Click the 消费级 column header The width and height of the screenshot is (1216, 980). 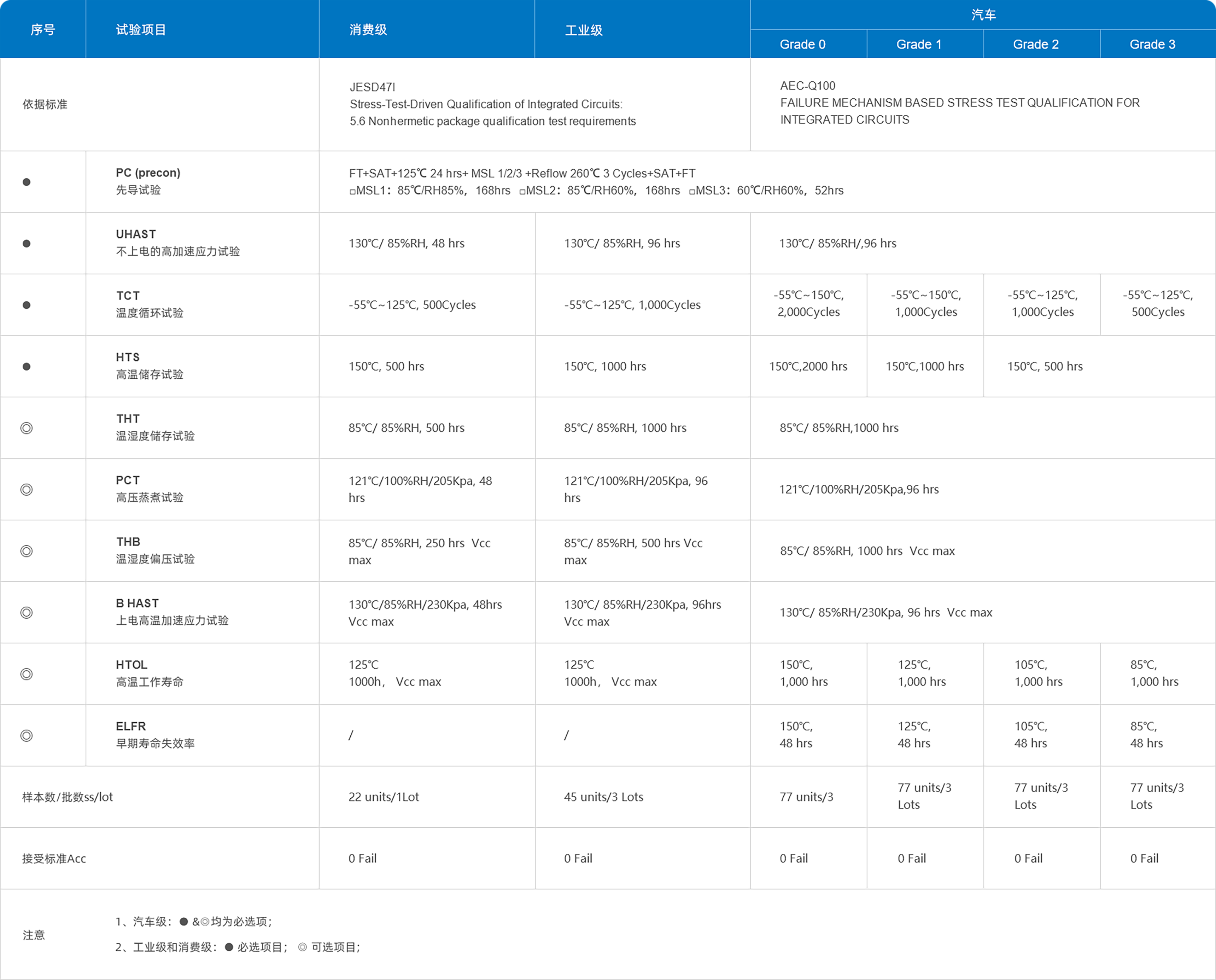coord(368,30)
